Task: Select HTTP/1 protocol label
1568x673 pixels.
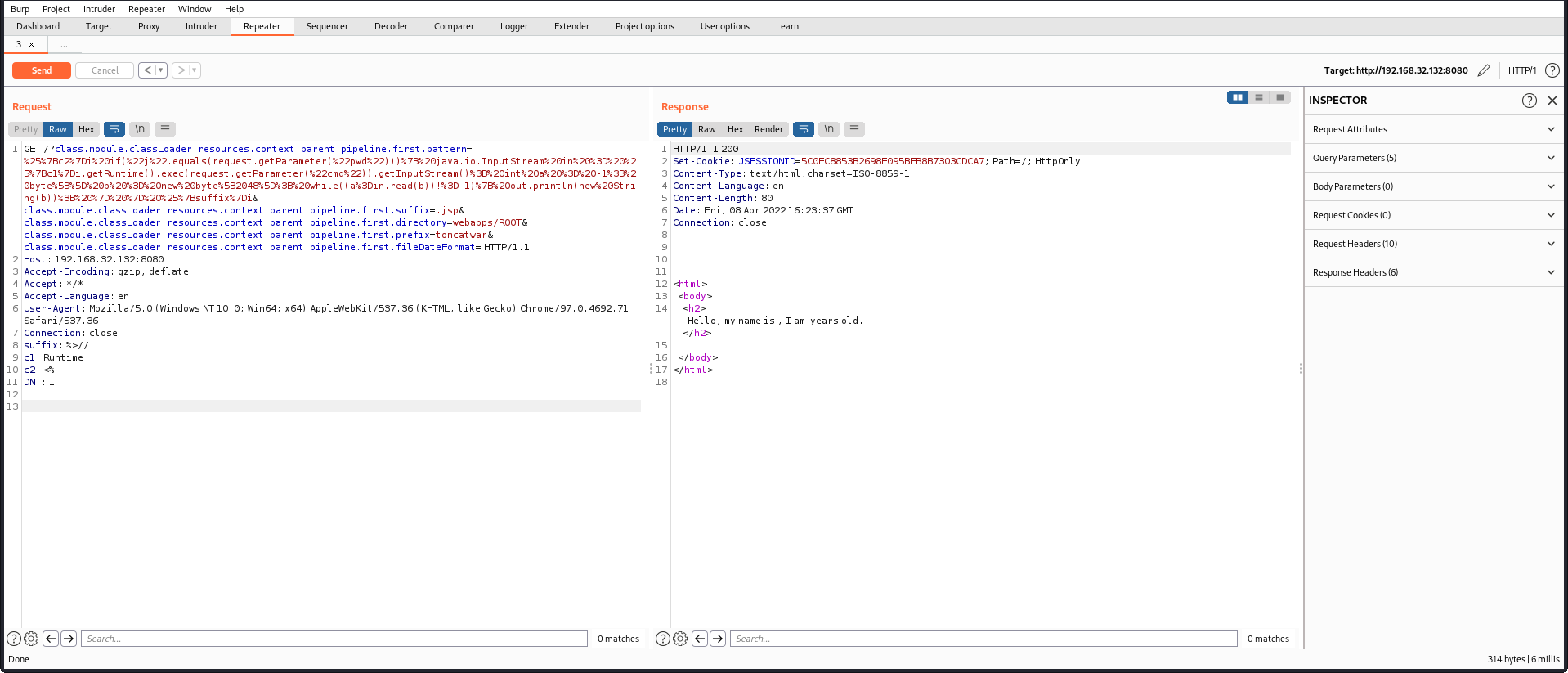Action: (1522, 70)
